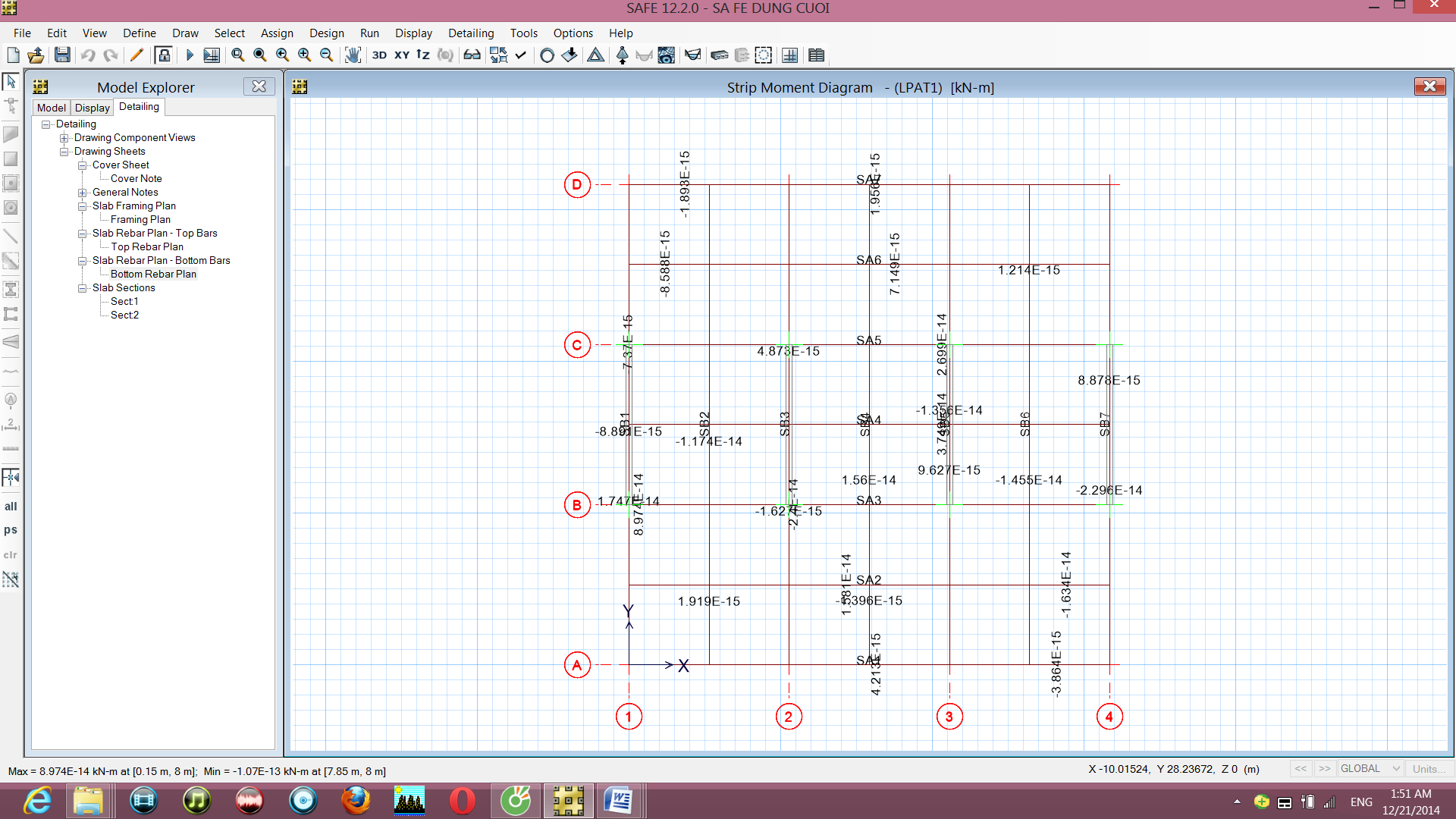Run analysis with the play arrow icon
The image size is (1456, 819).
(x=190, y=55)
